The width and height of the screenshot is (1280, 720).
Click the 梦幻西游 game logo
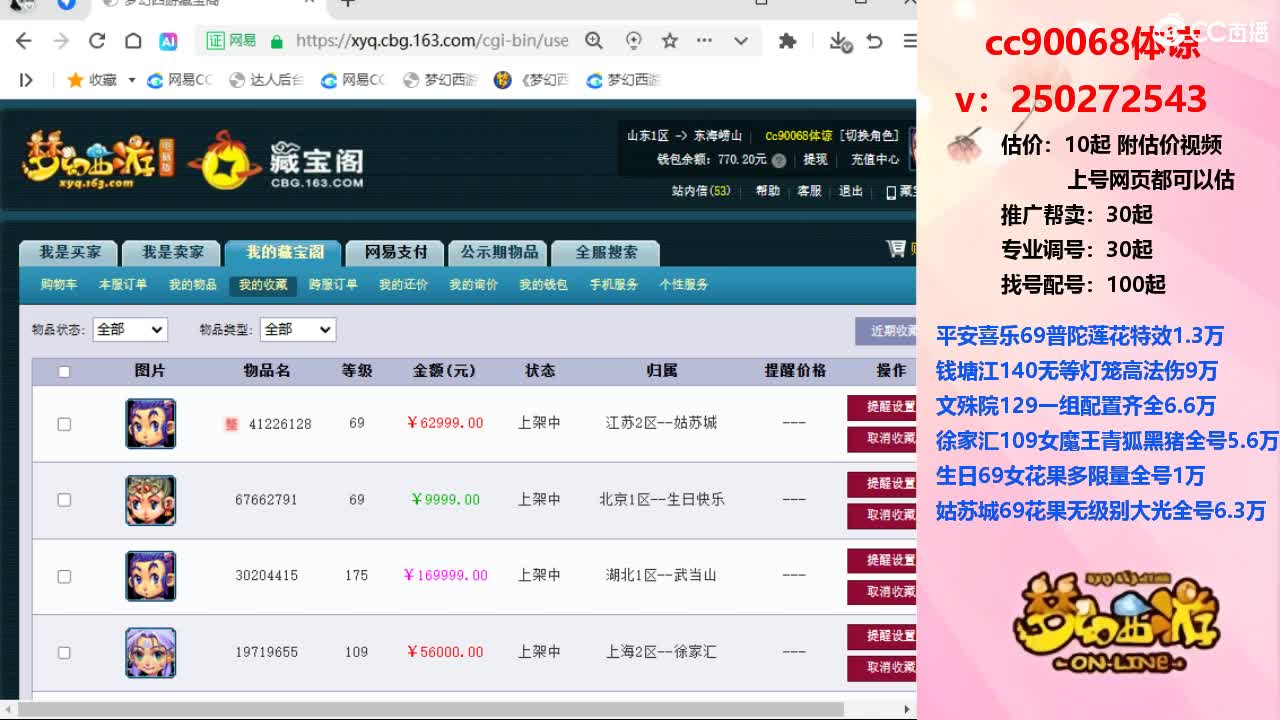[98, 160]
